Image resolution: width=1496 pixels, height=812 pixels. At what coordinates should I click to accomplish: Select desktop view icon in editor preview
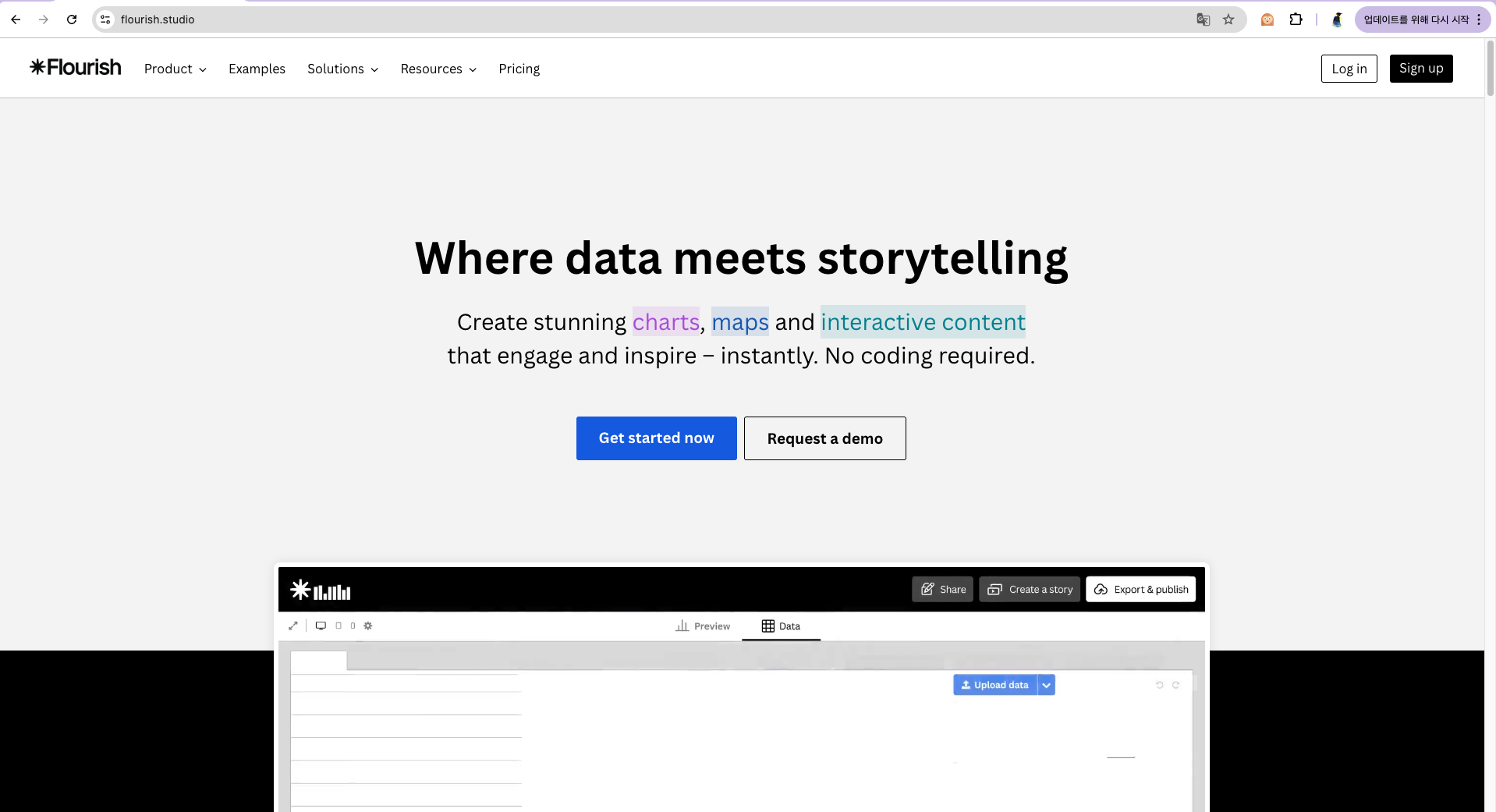click(x=321, y=626)
